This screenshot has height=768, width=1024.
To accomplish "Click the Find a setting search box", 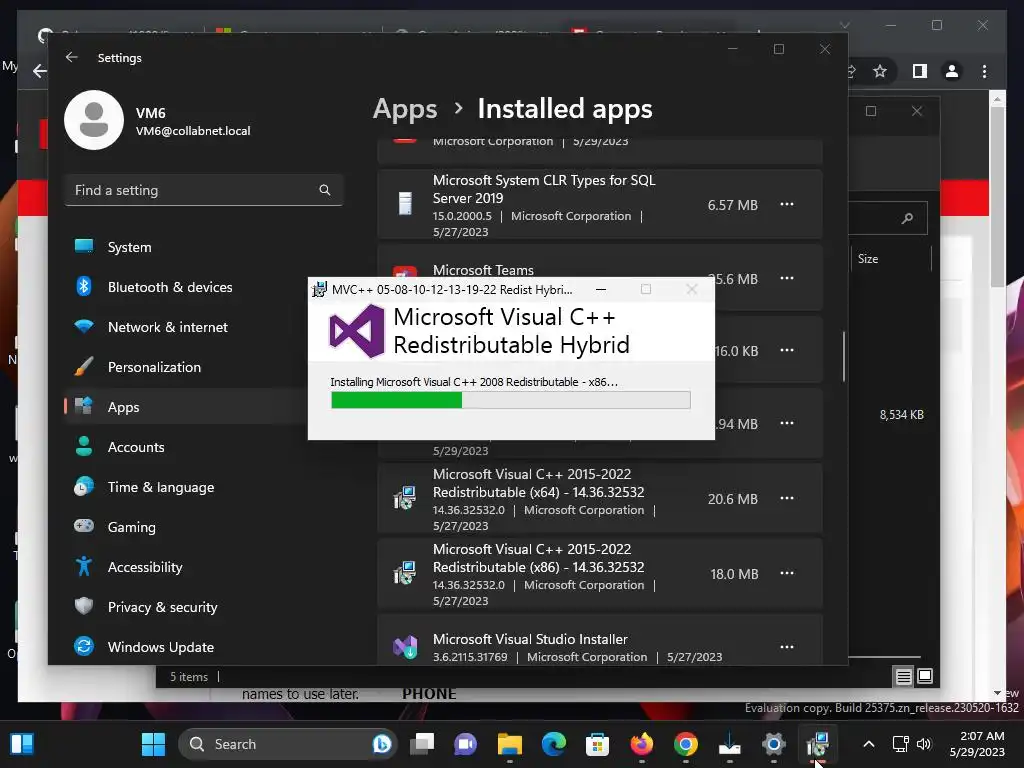I will (204, 190).
